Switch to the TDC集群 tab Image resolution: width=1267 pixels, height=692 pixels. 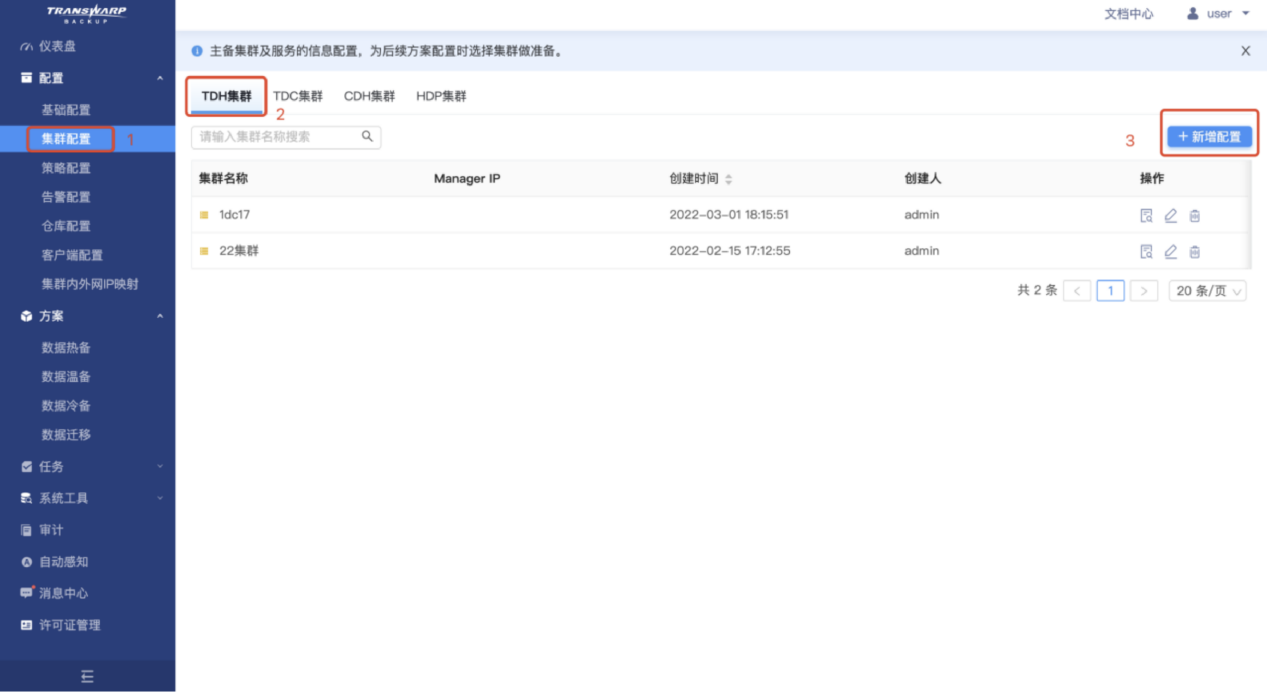[298, 97]
